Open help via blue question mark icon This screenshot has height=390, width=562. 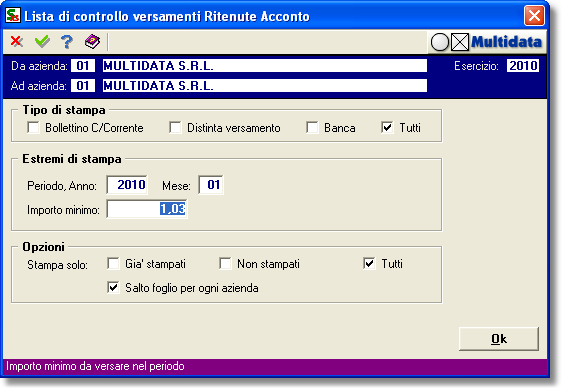[x=67, y=42]
